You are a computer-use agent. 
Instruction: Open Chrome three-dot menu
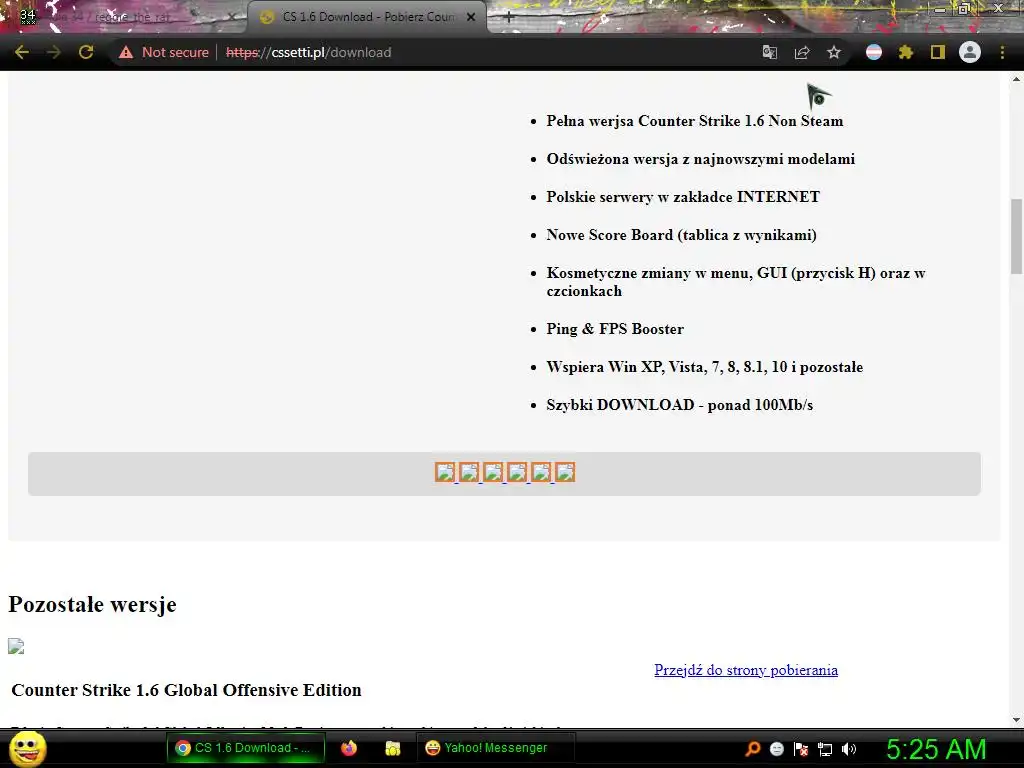click(x=1002, y=52)
